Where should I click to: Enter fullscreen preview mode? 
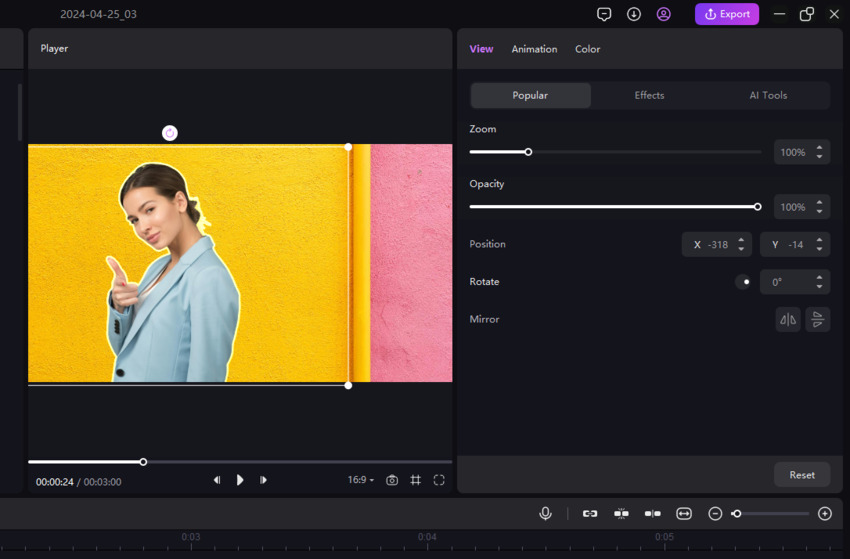point(439,480)
